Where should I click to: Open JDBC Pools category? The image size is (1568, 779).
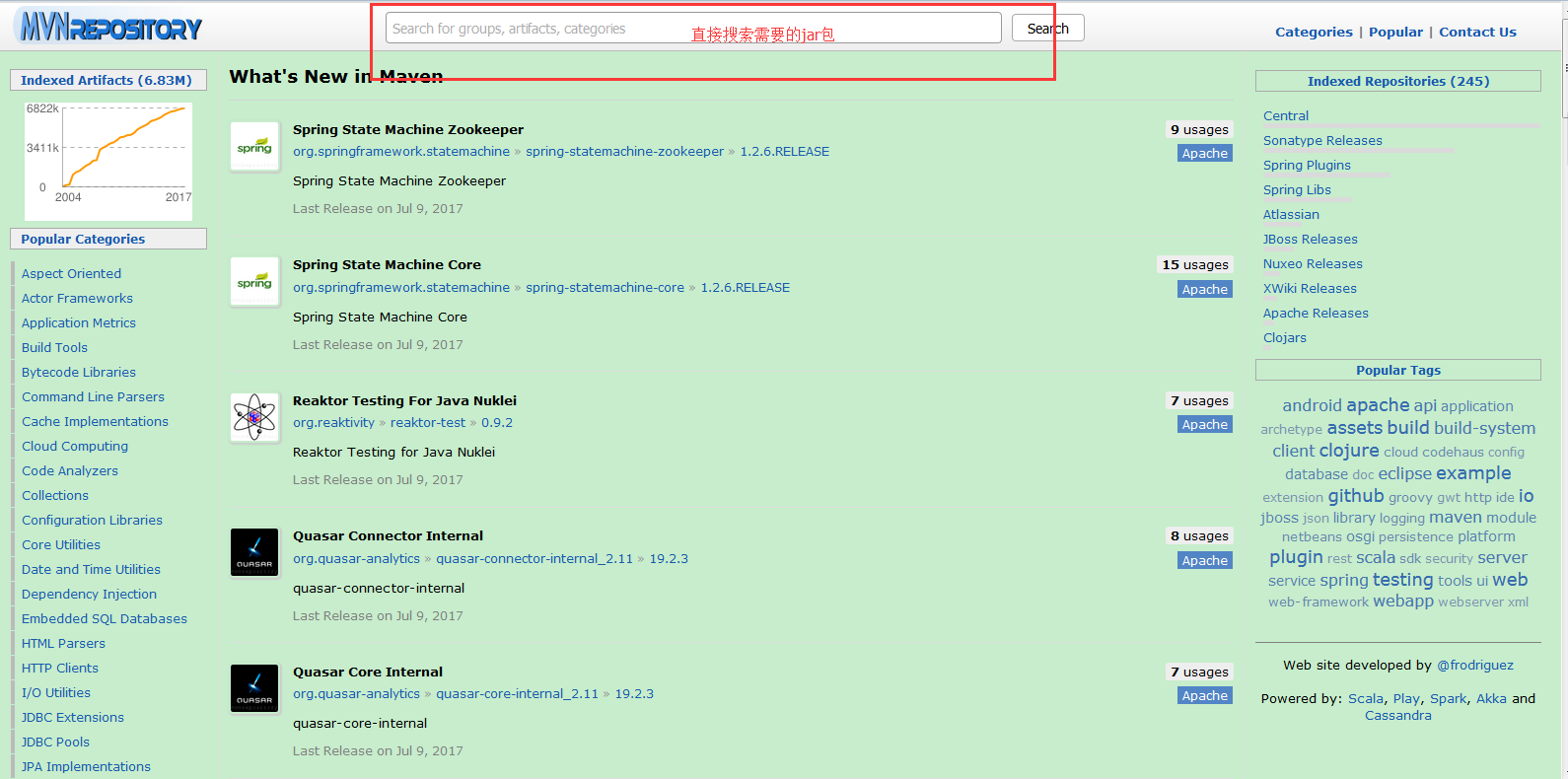point(55,742)
